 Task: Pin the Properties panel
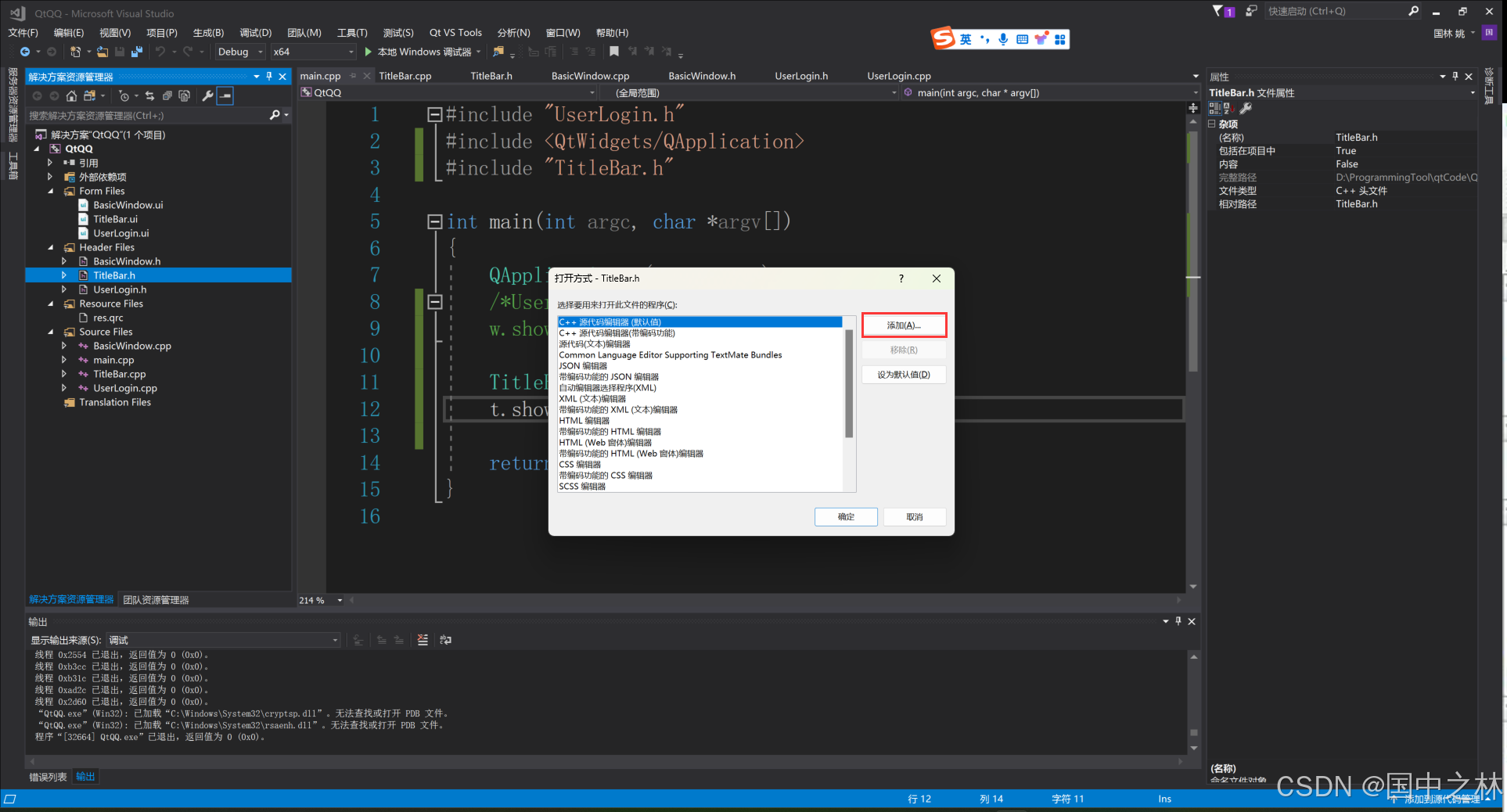point(1455,76)
